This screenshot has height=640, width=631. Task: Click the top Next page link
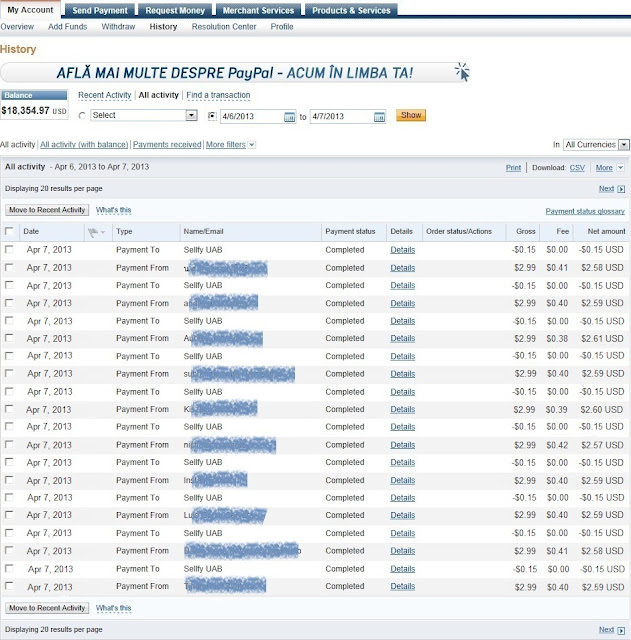pyautogui.click(x=607, y=189)
